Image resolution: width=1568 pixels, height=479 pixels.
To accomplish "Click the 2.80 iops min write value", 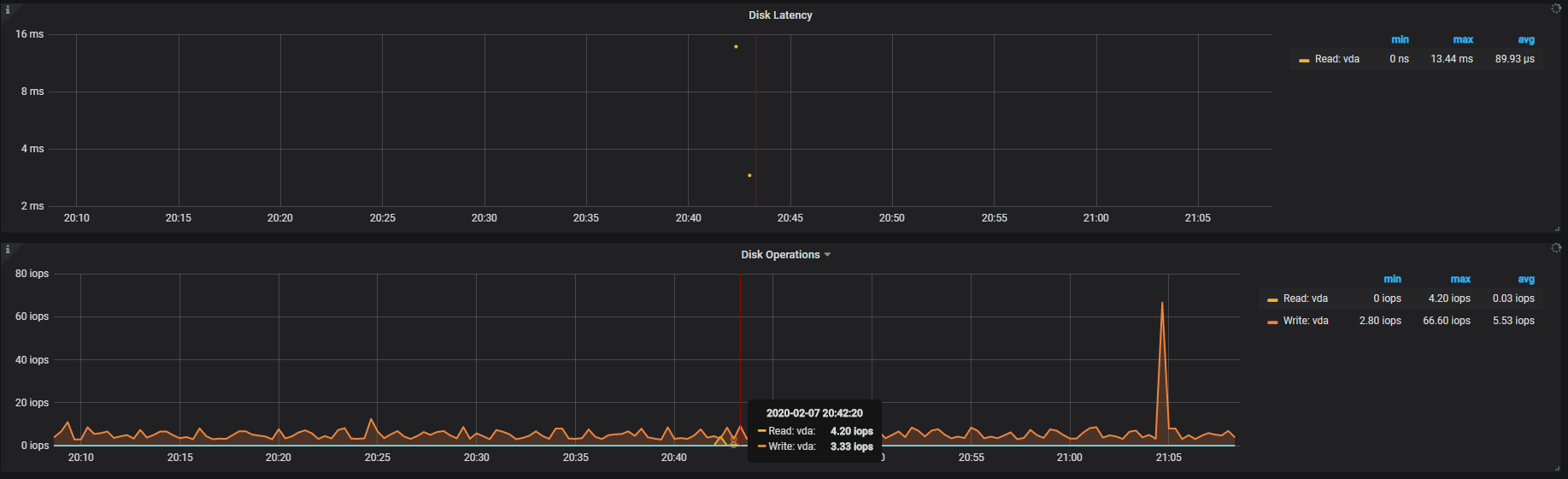I will pyautogui.click(x=1380, y=321).
